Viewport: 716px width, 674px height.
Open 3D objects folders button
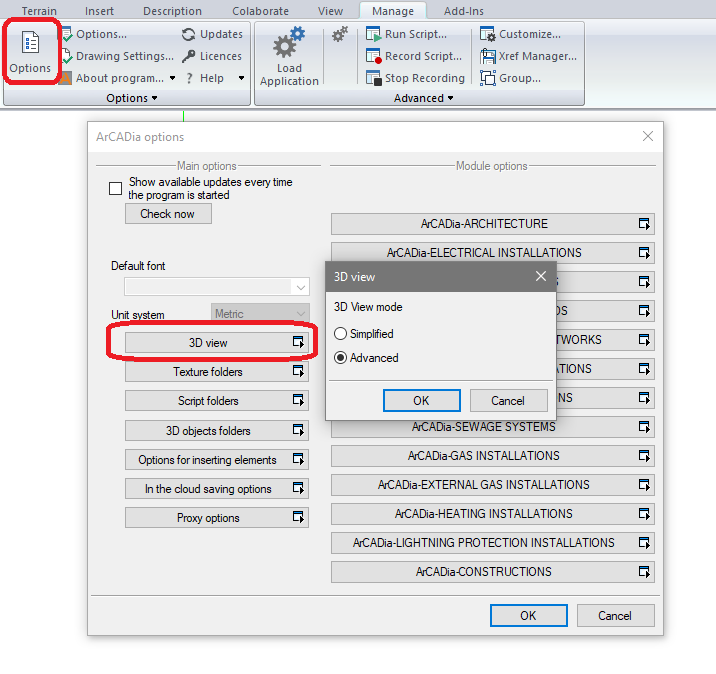pyautogui.click(x=216, y=431)
